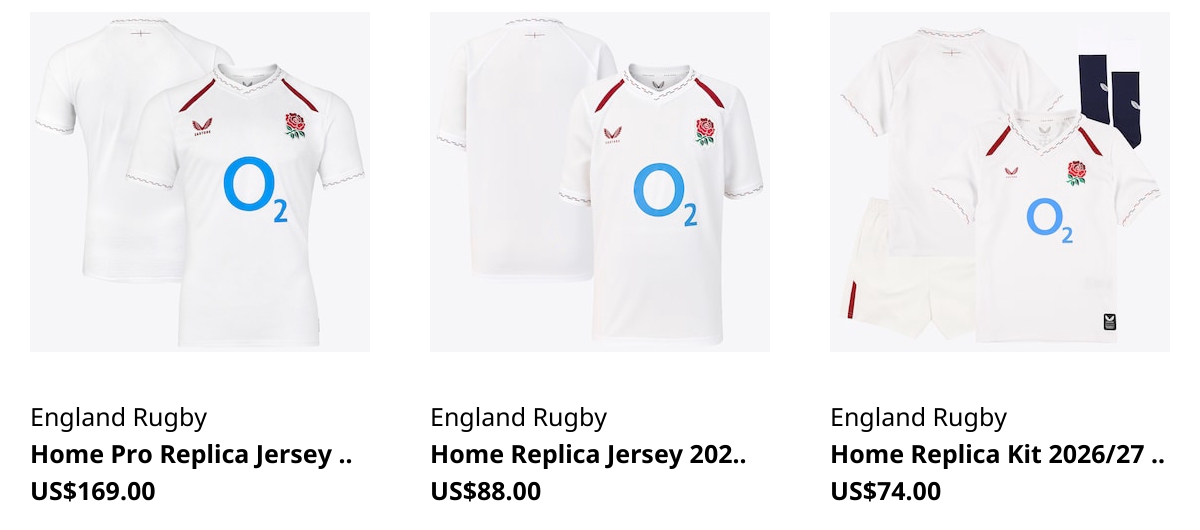The height and width of the screenshot is (530, 1200).
Task: Click the Home Replica Jersey 202.. title
Action: (x=589, y=455)
